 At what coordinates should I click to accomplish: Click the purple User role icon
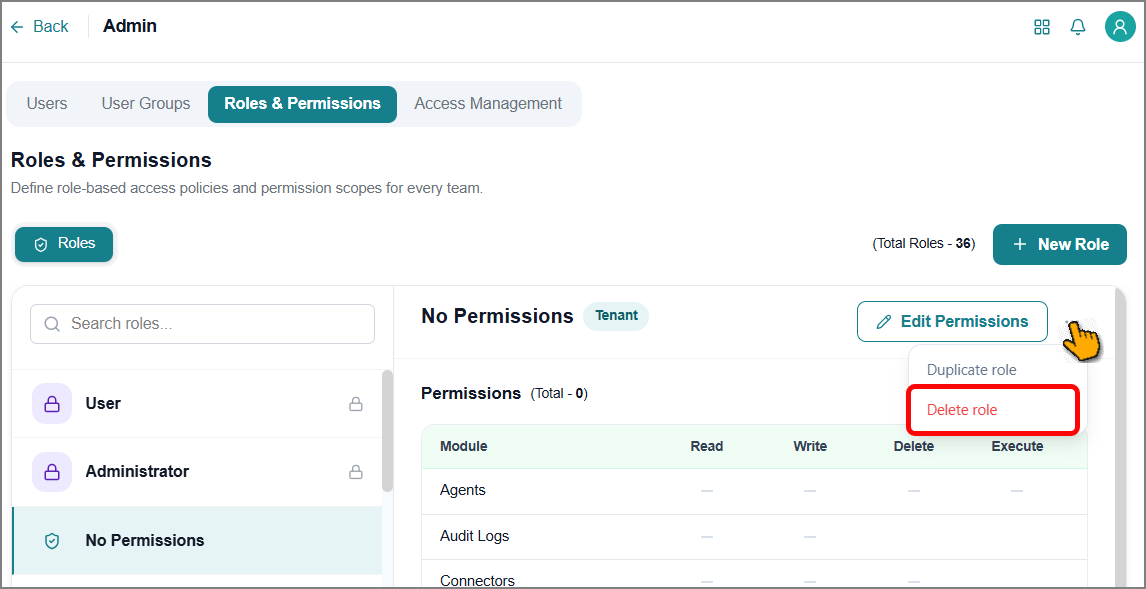coord(52,403)
